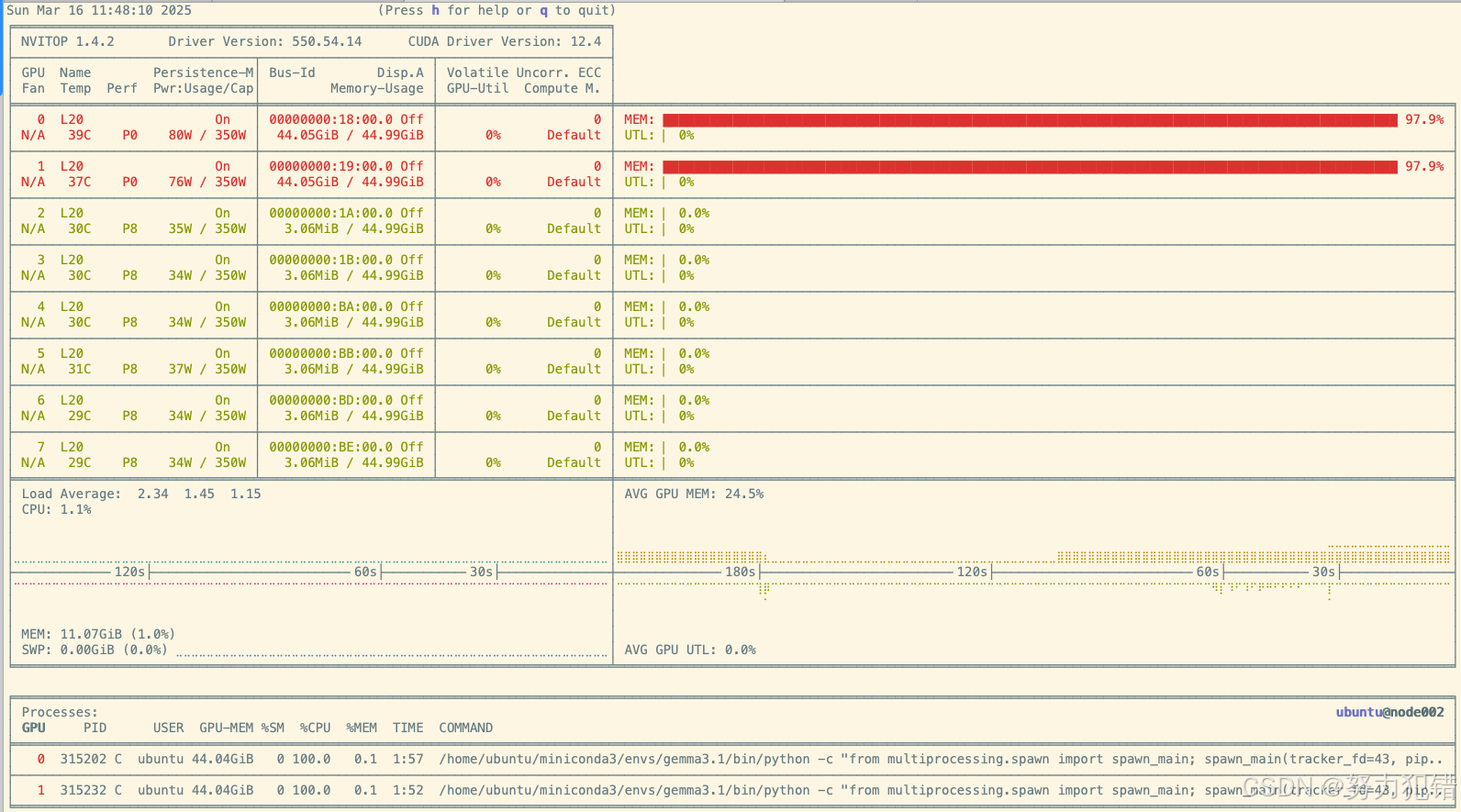1461x812 pixels.
Task: Click the %CPU column header
Action: (315, 728)
